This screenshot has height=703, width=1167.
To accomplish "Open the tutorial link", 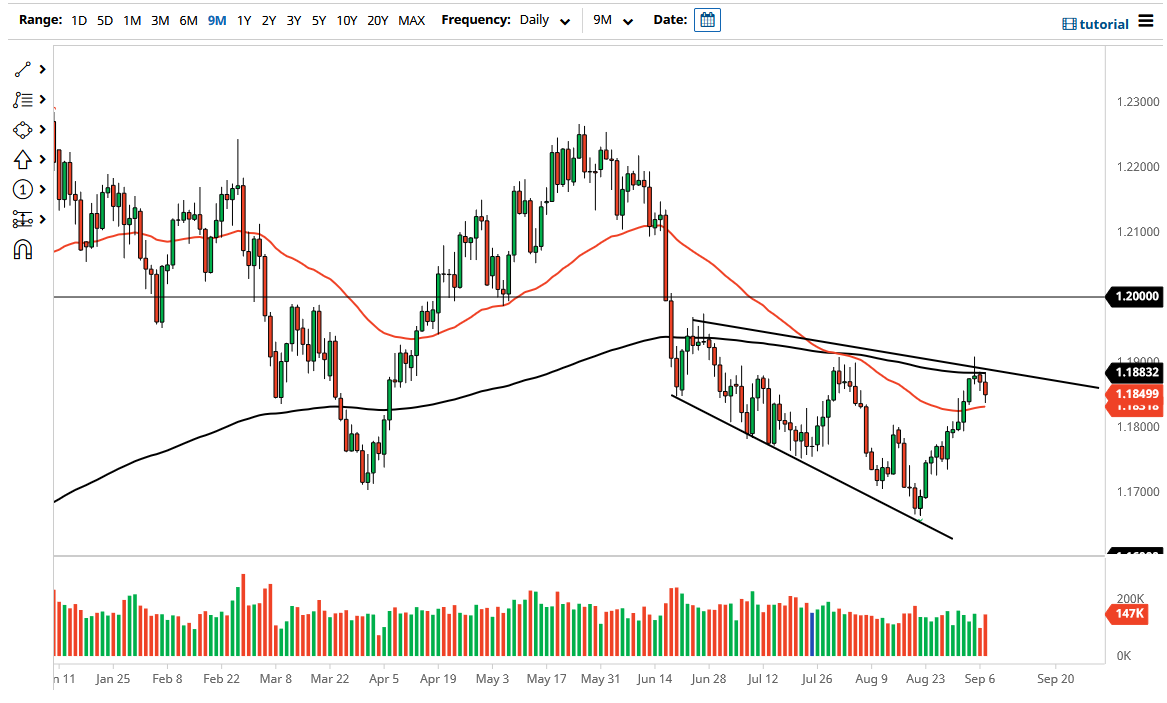I will (x=1096, y=24).
